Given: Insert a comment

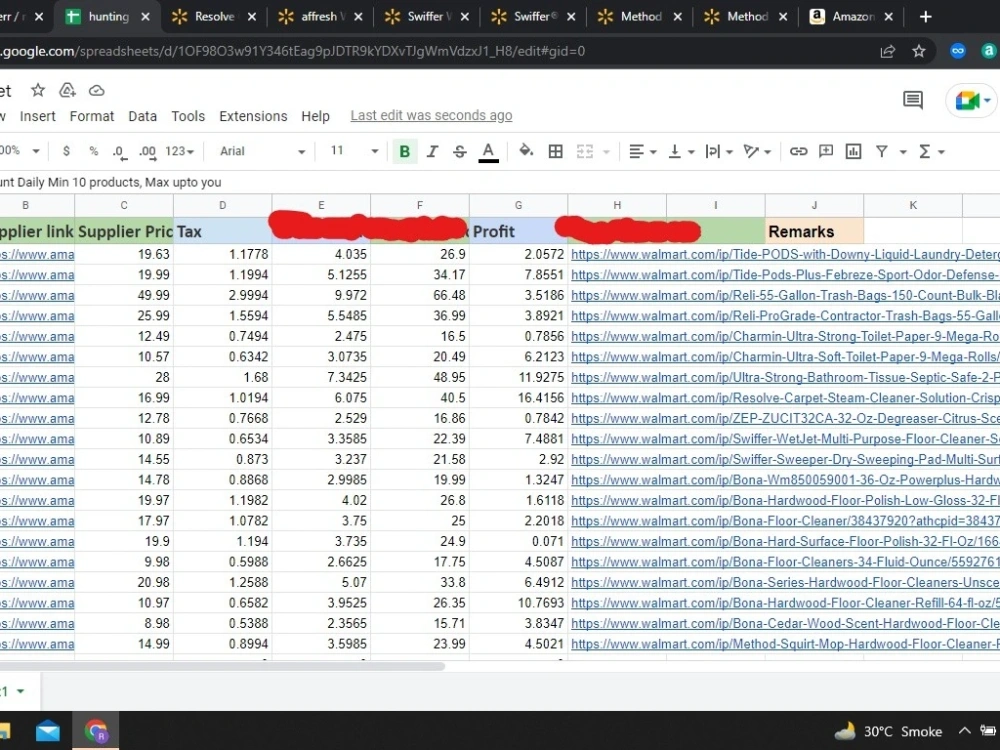Looking at the screenshot, I should pos(825,151).
